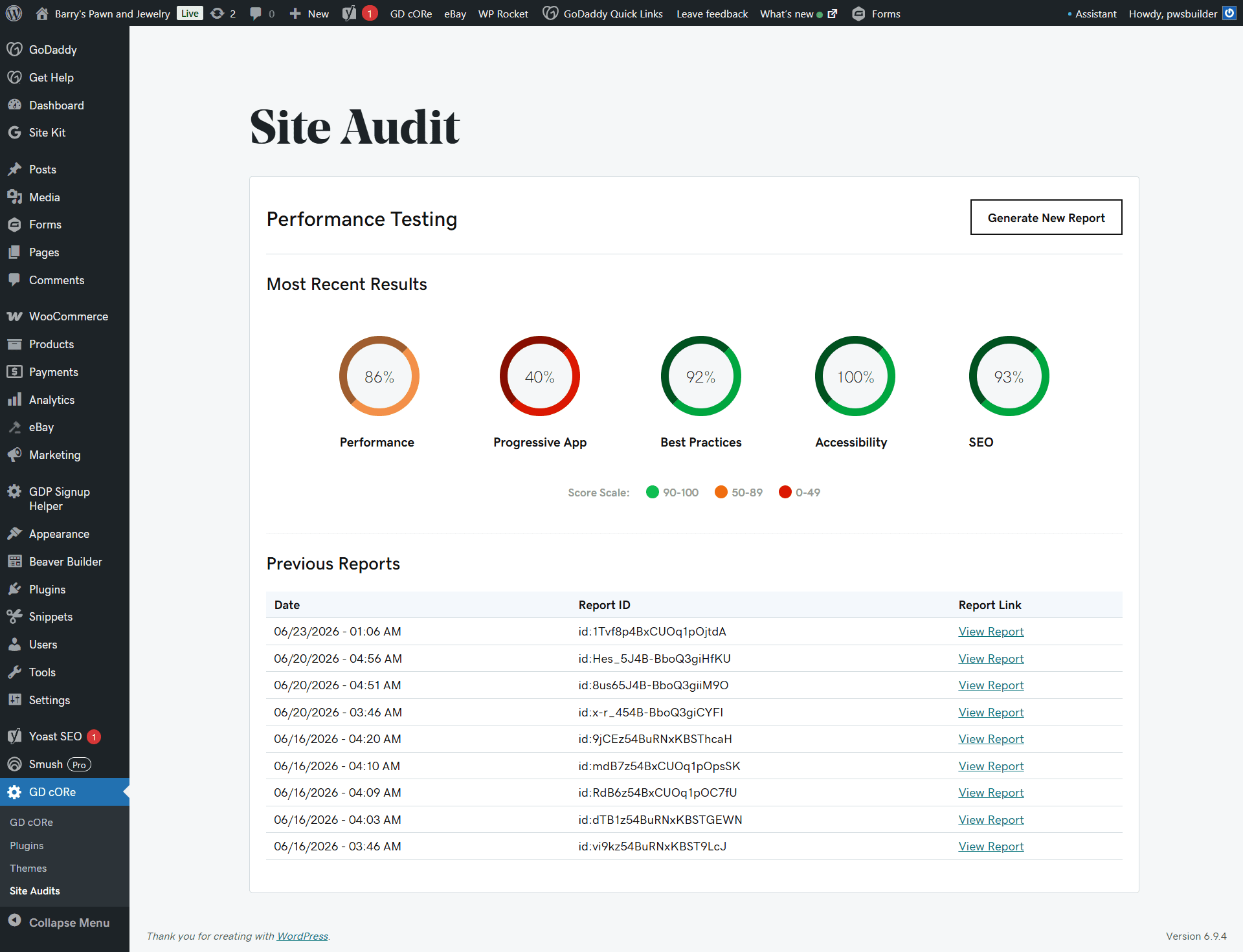This screenshot has width=1243, height=952.
Task: Click the Marketing megaphone icon
Action: (14, 455)
